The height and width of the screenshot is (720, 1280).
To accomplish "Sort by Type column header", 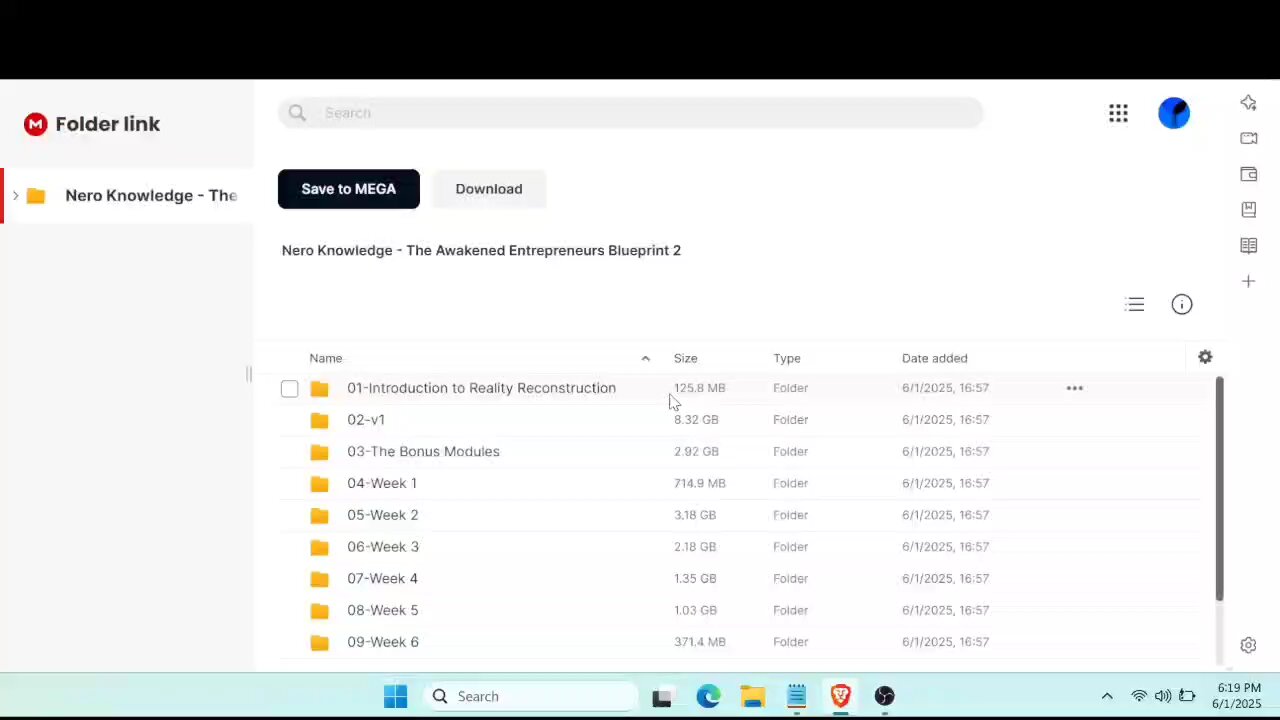I will (786, 358).
